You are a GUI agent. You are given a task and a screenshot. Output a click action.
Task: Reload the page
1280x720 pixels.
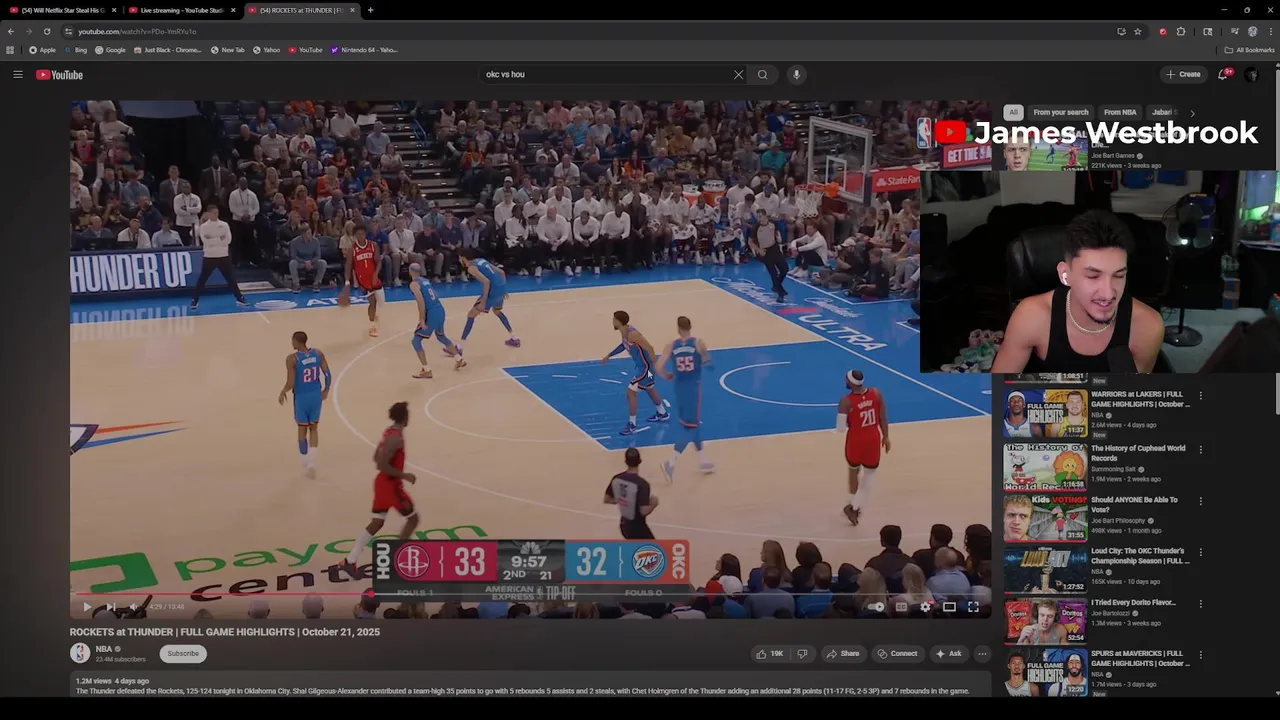(x=46, y=31)
